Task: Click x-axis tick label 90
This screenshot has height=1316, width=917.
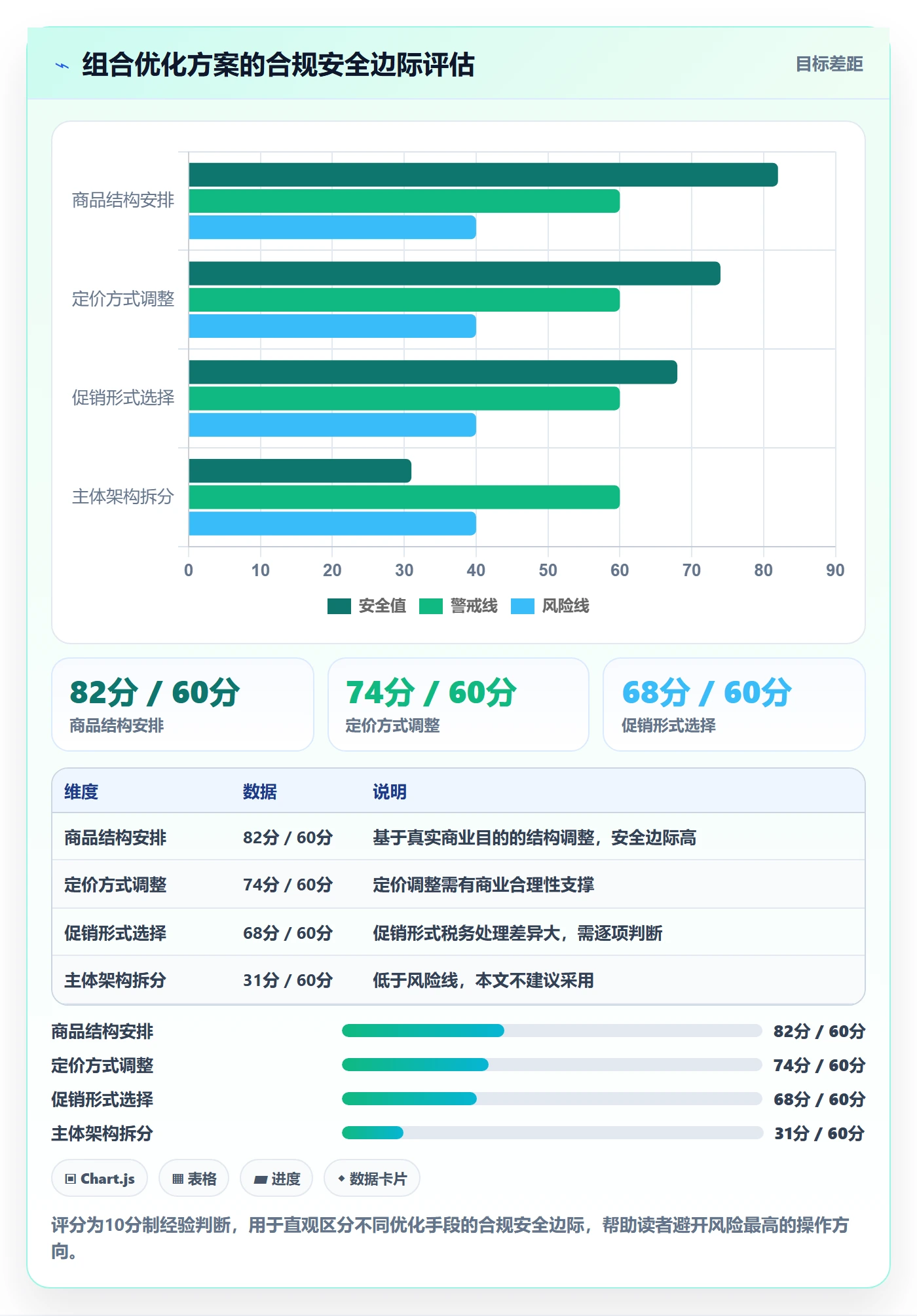Action: tap(835, 570)
